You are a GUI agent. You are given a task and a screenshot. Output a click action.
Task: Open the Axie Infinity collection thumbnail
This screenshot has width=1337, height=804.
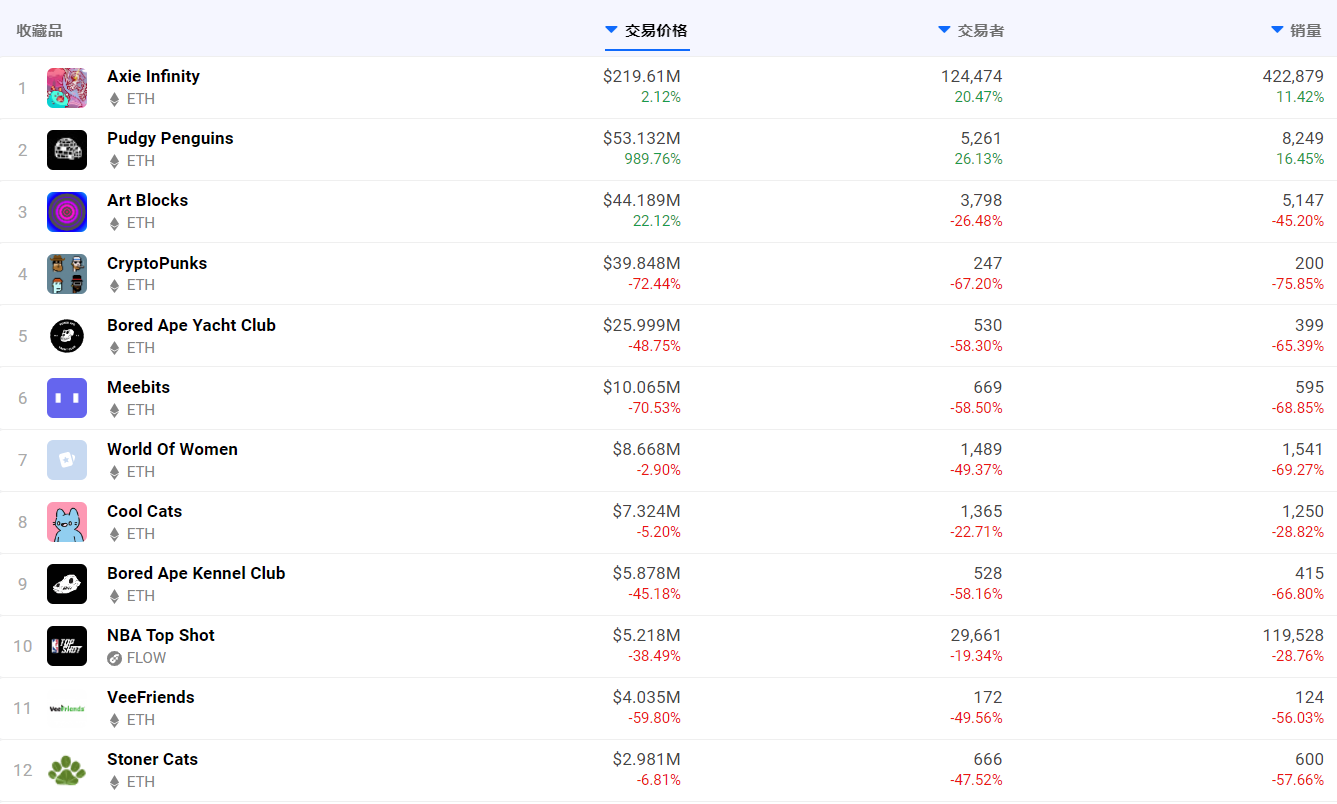pos(67,88)
